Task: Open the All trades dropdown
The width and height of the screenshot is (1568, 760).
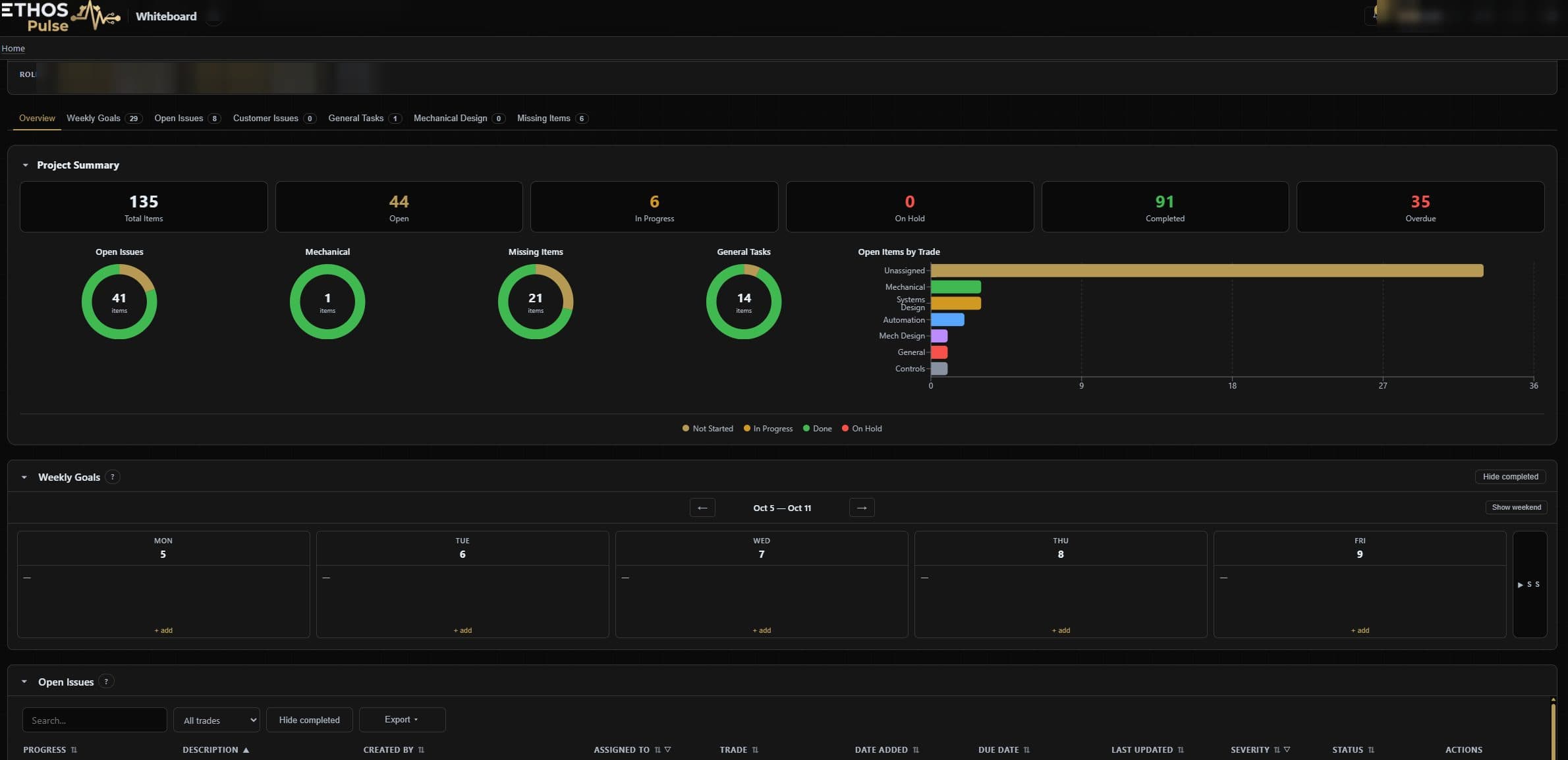Action: tap(217, 720)
